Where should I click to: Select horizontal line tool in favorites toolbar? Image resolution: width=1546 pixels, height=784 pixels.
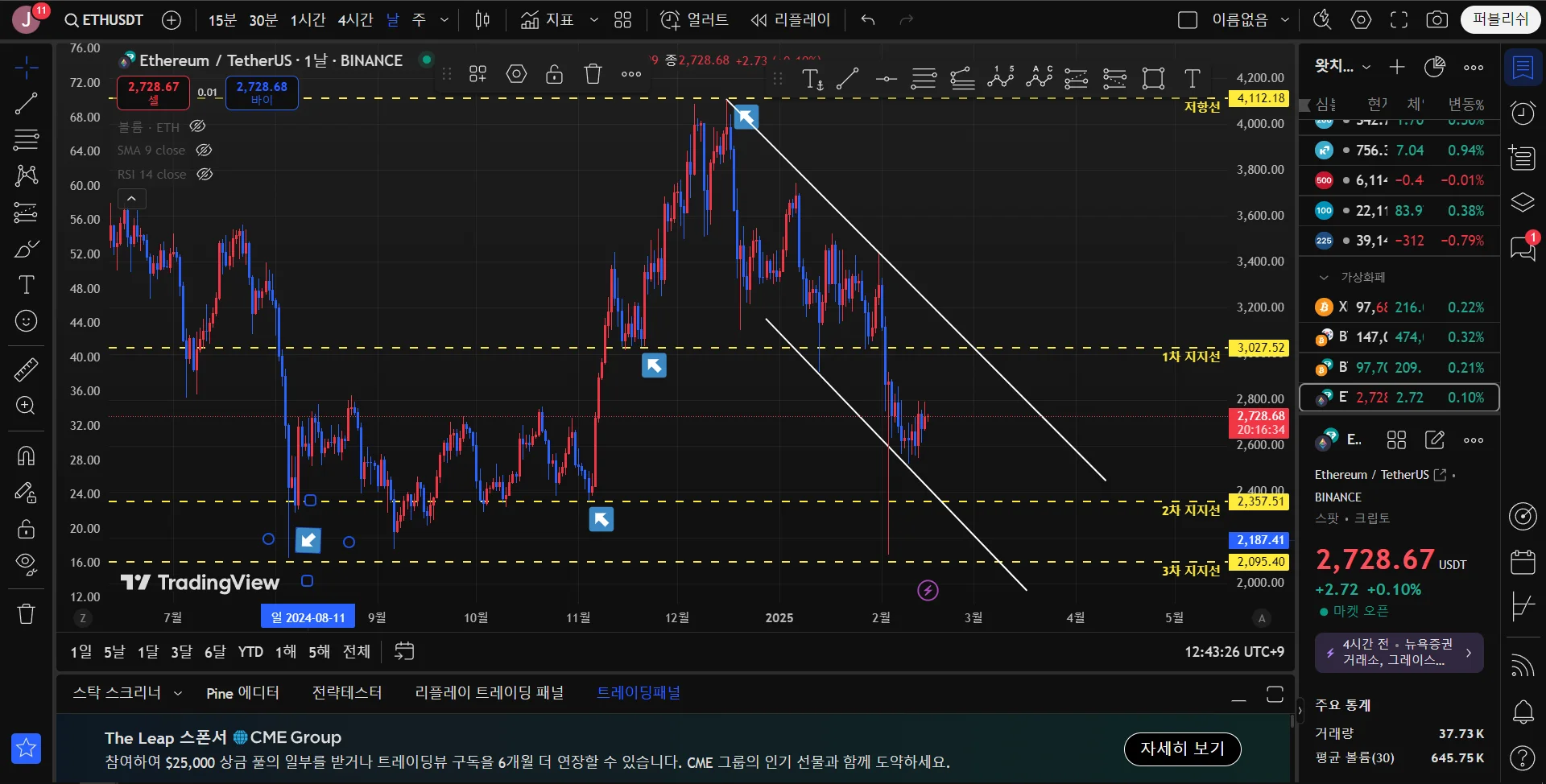[886, 78]
